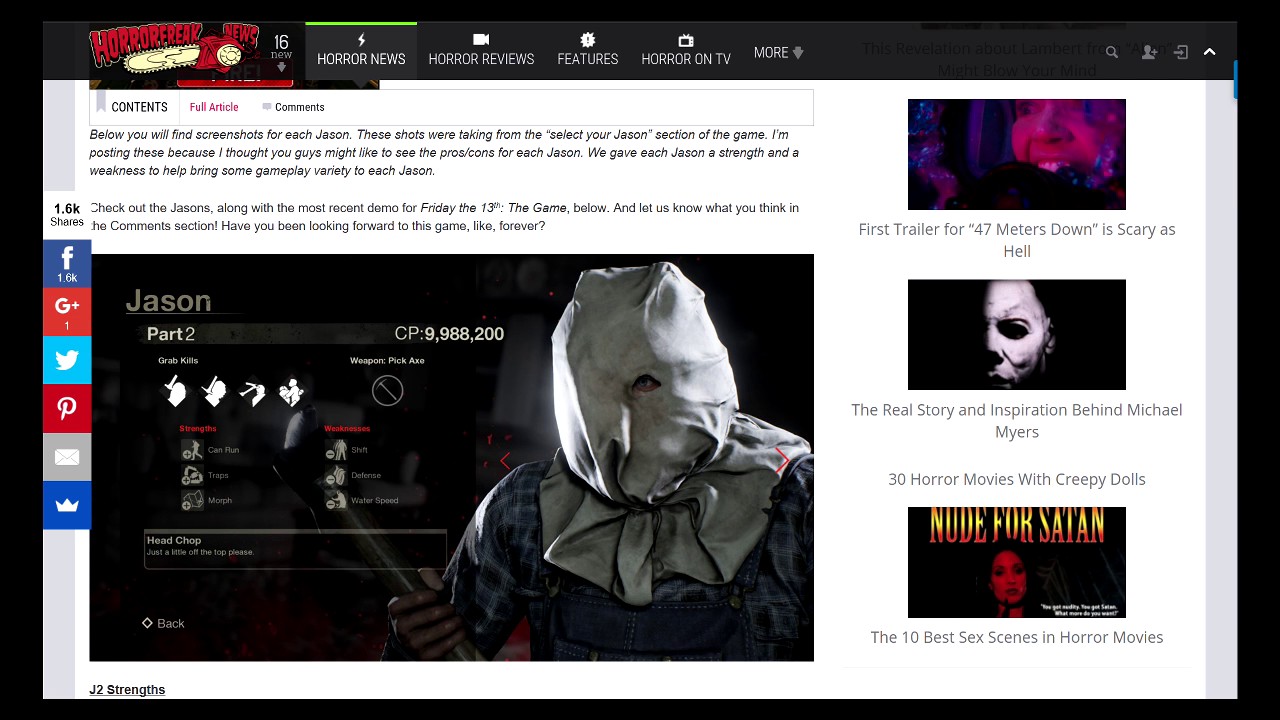Viewport: 1280px width, 720px height.
Task: Open the 16 new notifications dropdown
Action: 281,51
